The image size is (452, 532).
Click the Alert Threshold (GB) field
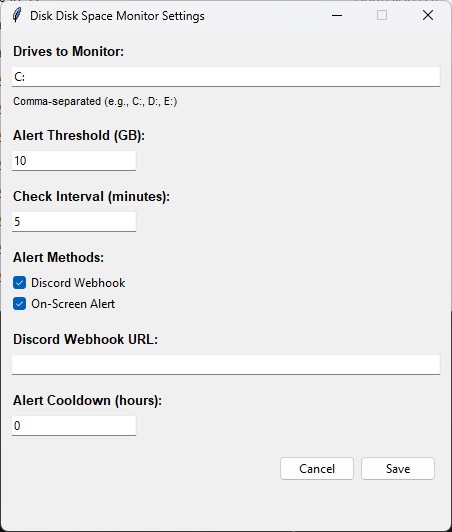coord(74,160)
